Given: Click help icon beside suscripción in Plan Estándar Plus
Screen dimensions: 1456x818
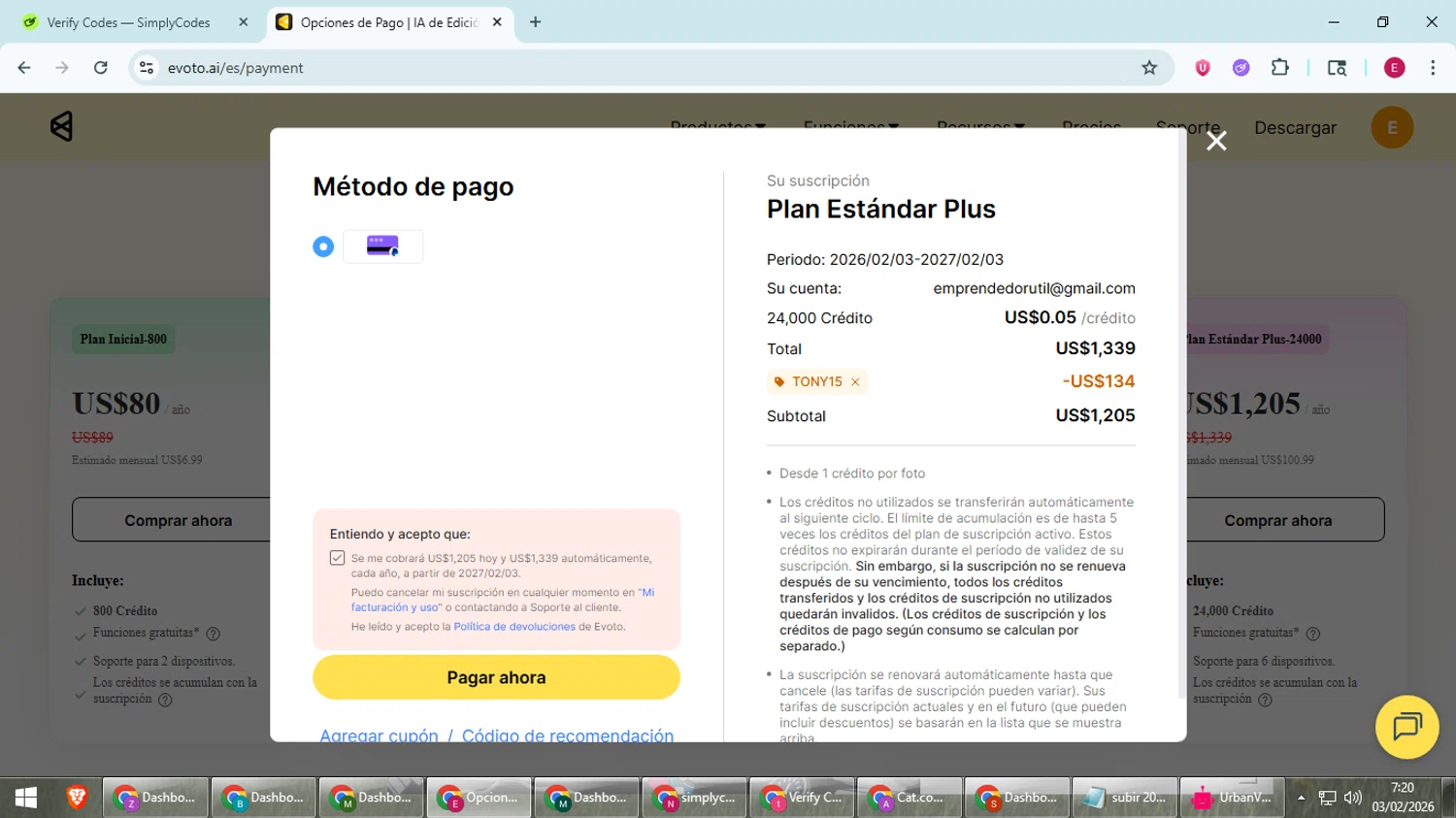Looking at the screenshot, I should (1265, 700).
